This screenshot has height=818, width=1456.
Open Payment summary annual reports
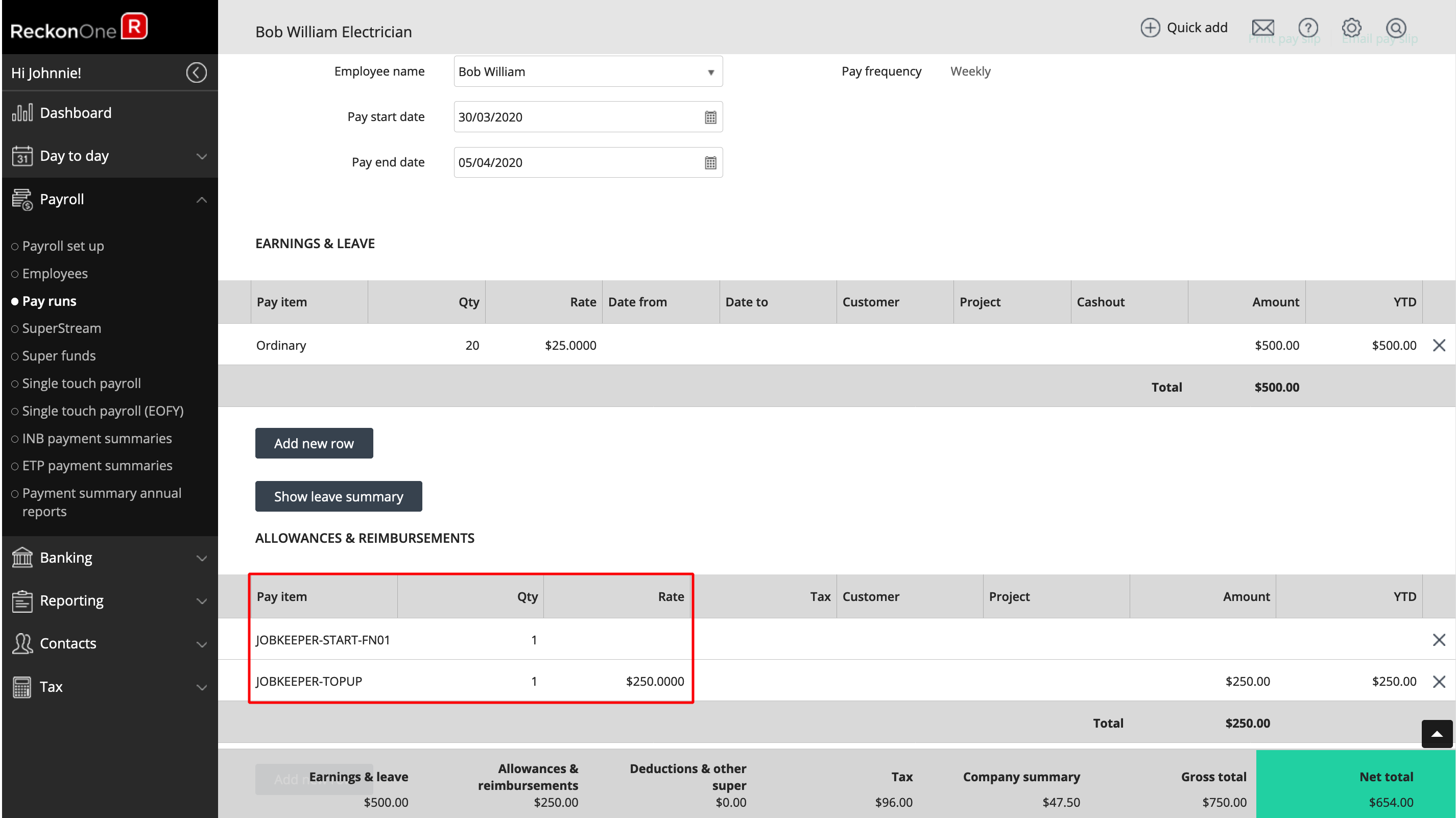[x=102, y=502]
